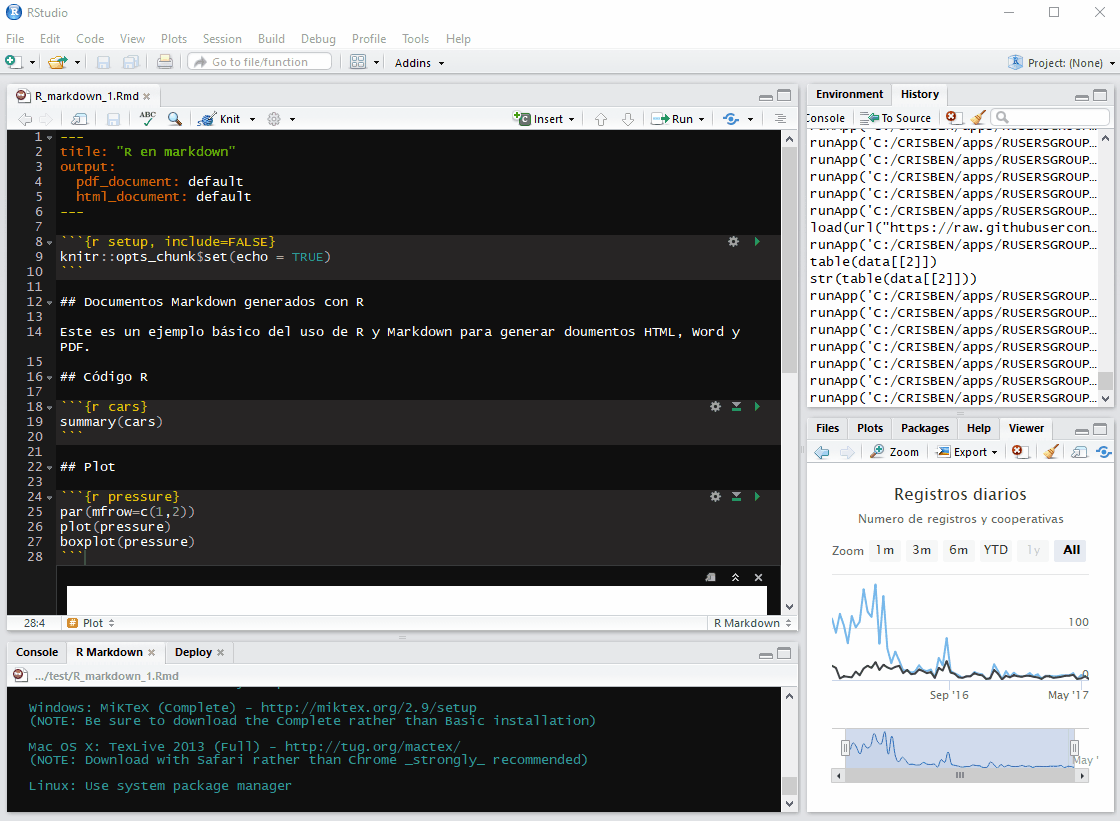Click the editor's show-in-new-window icon
The height and width of the screenshot is (821, 1120).
pos(79,119)
